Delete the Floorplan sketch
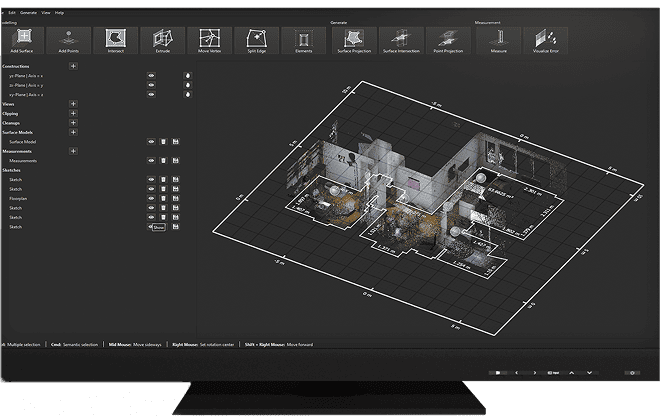The width and height of the screenshot is (660, 416). click(x=164, y=198)
